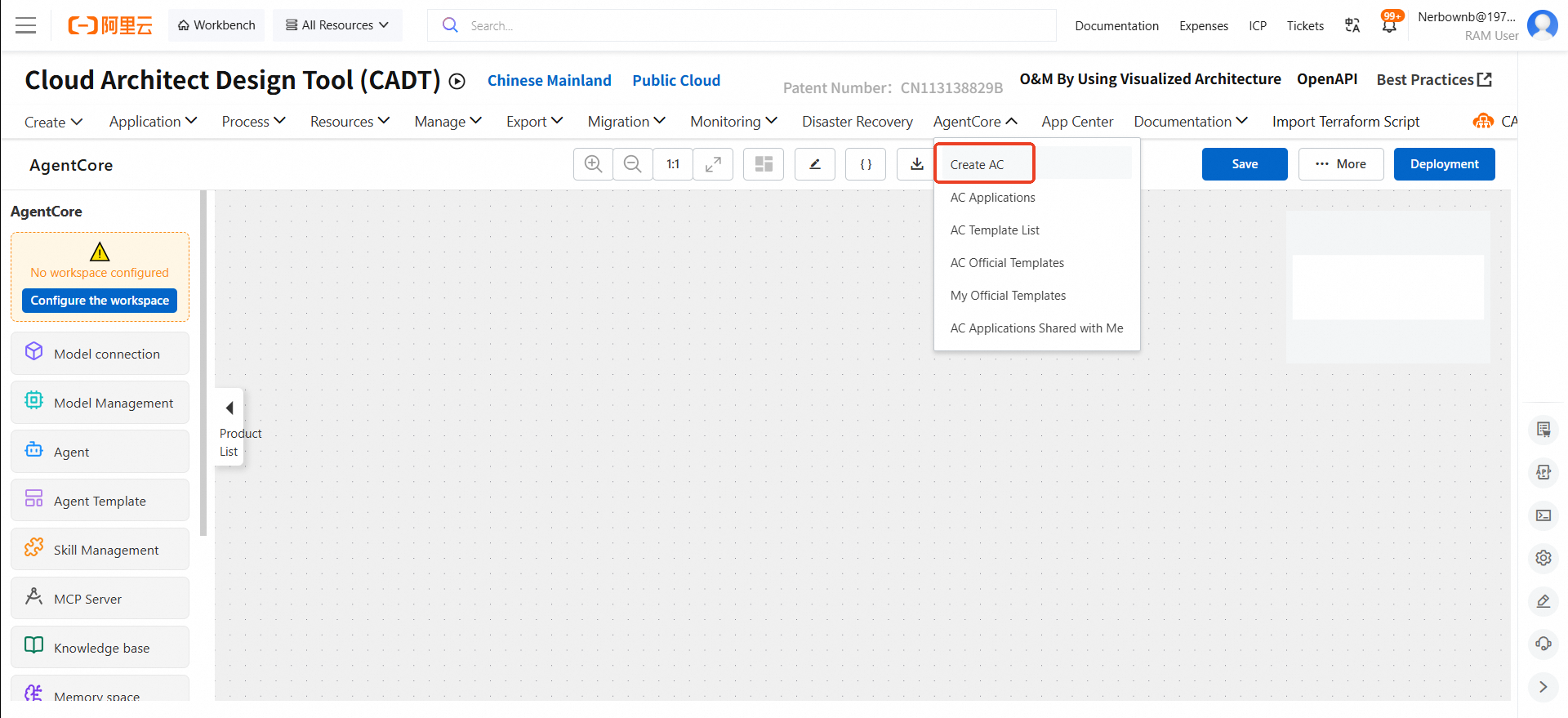This screenshot has height=718, width=1568.
Task: Open the language switcher icon
Action: 1352,25
